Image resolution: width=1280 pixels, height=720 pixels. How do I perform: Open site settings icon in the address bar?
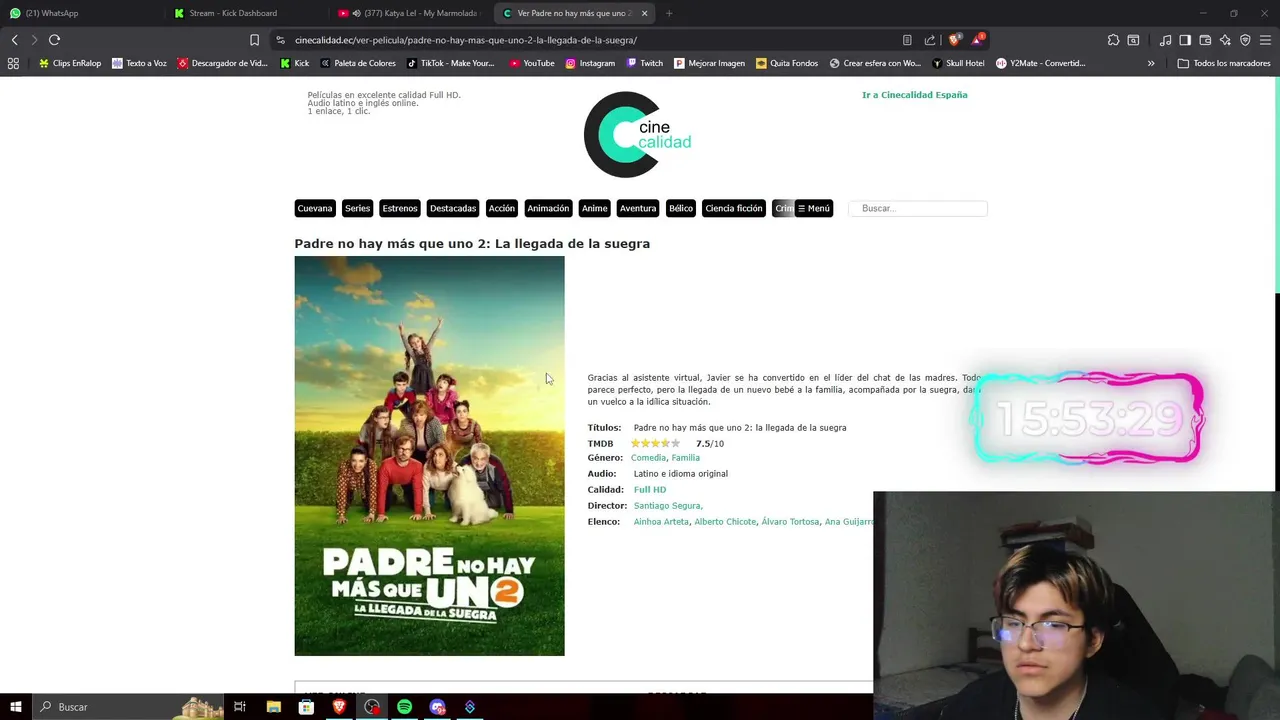click(x=280, y=40)
